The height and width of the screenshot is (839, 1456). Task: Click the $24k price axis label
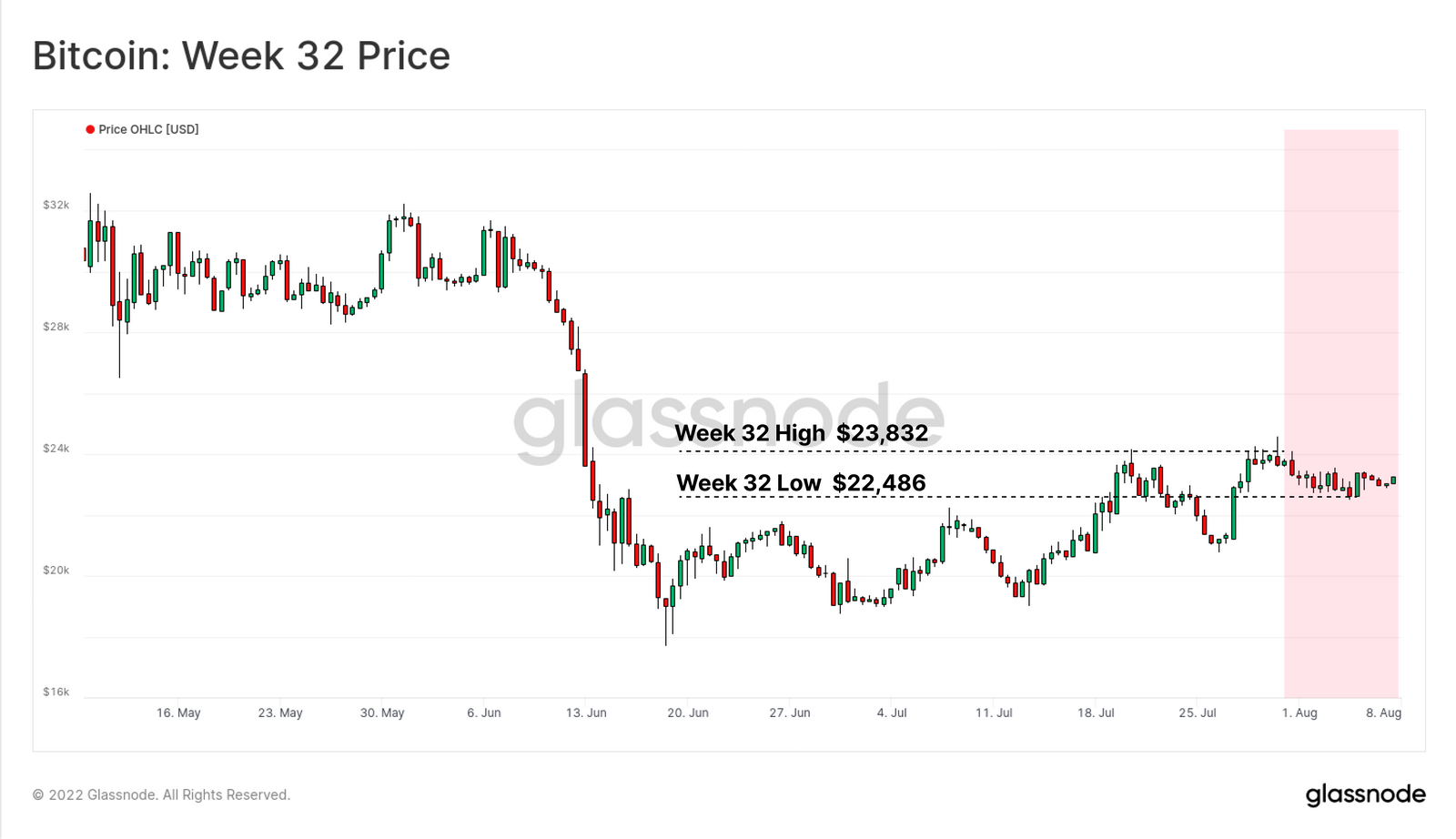click(56, 449)
